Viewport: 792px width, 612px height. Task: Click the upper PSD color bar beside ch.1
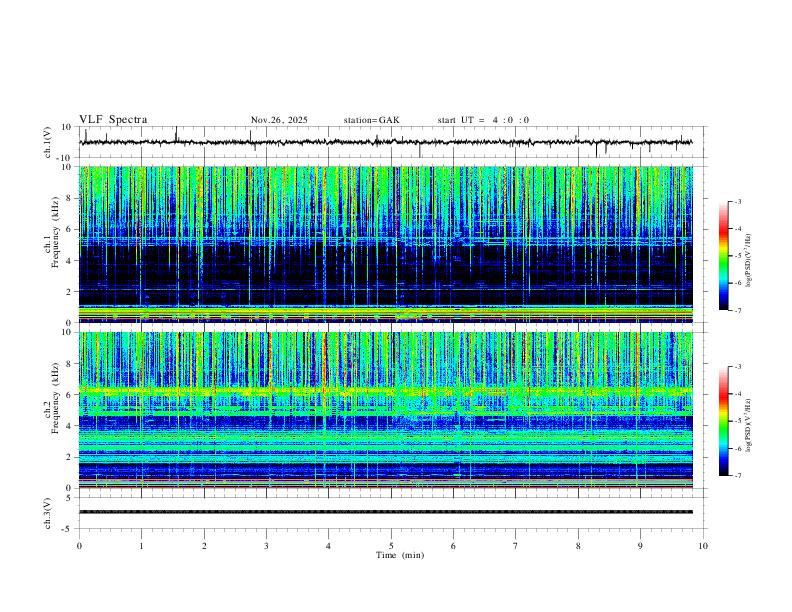pos(724,256)
